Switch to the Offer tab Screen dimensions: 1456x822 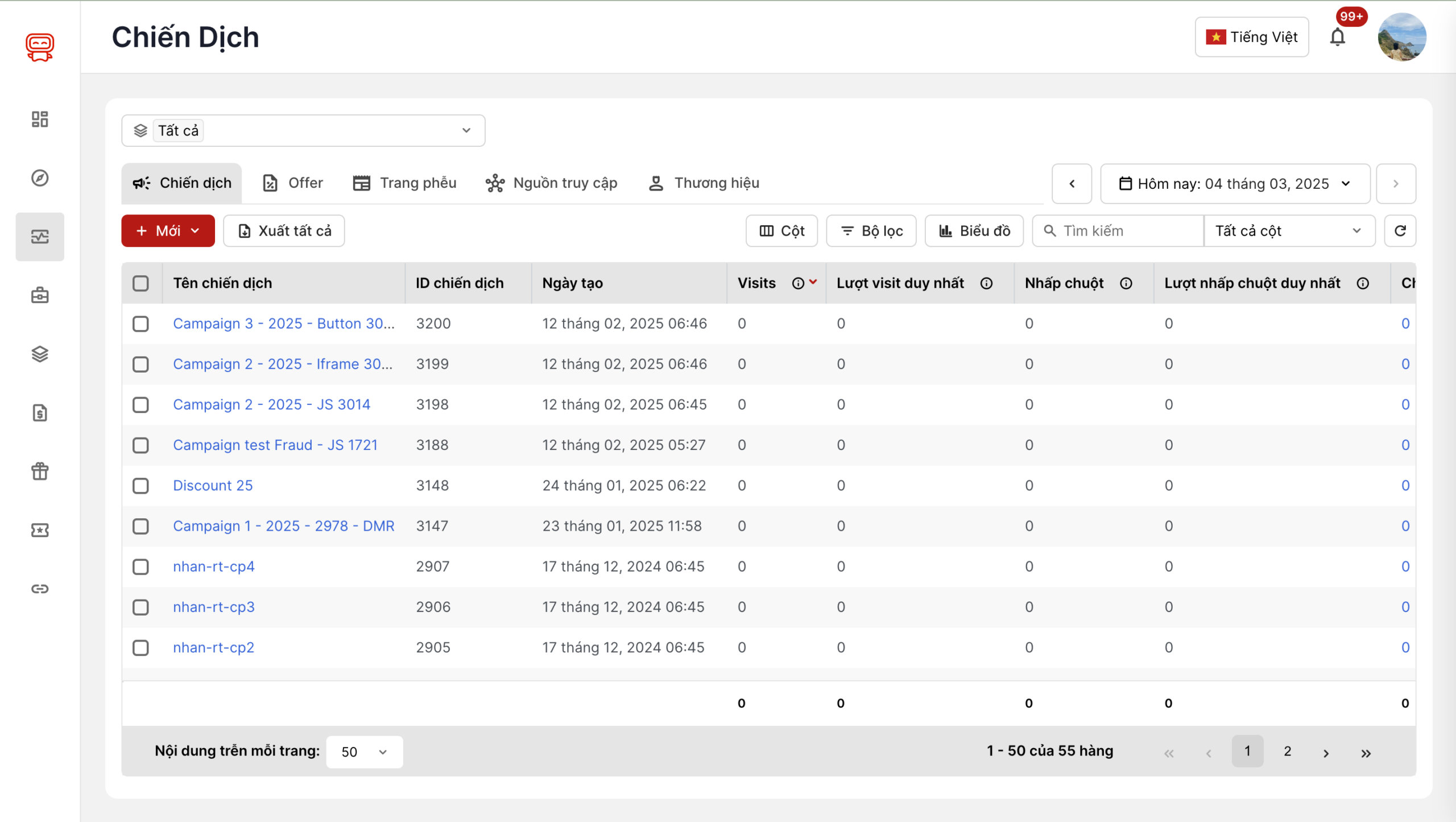293,183
